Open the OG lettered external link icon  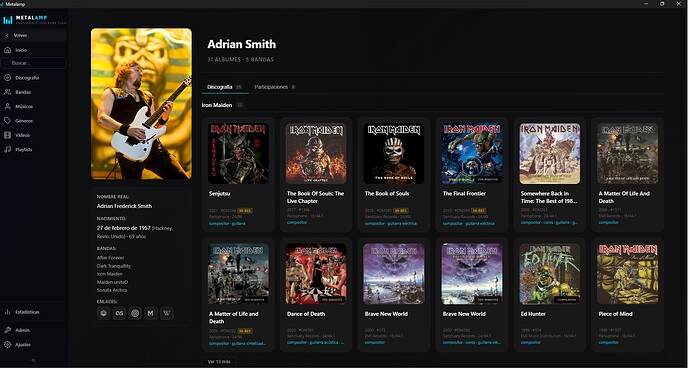pos(119,313)
